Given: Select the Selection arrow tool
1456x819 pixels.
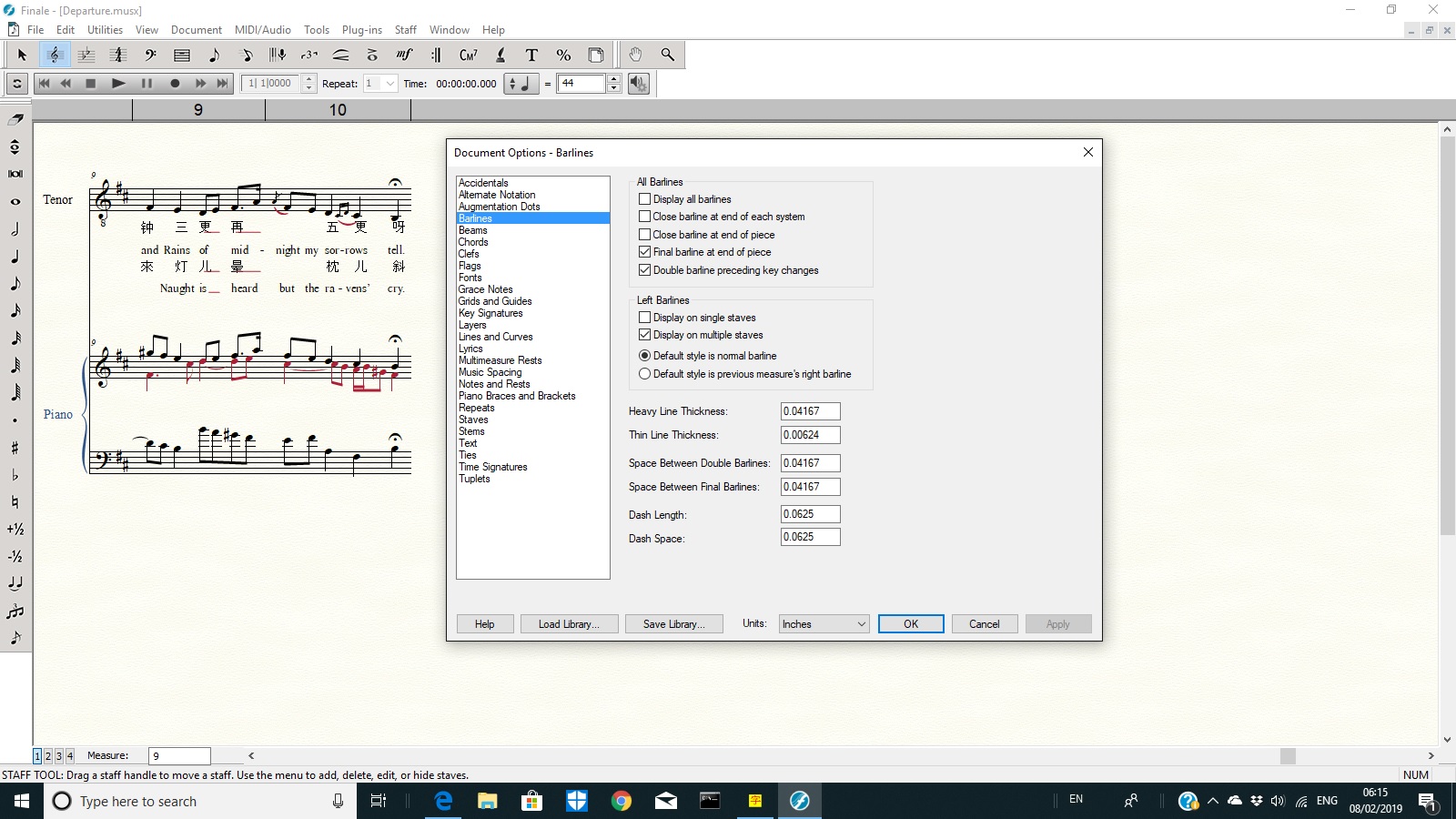Looking at the screenshot, I should pos(22,56).
